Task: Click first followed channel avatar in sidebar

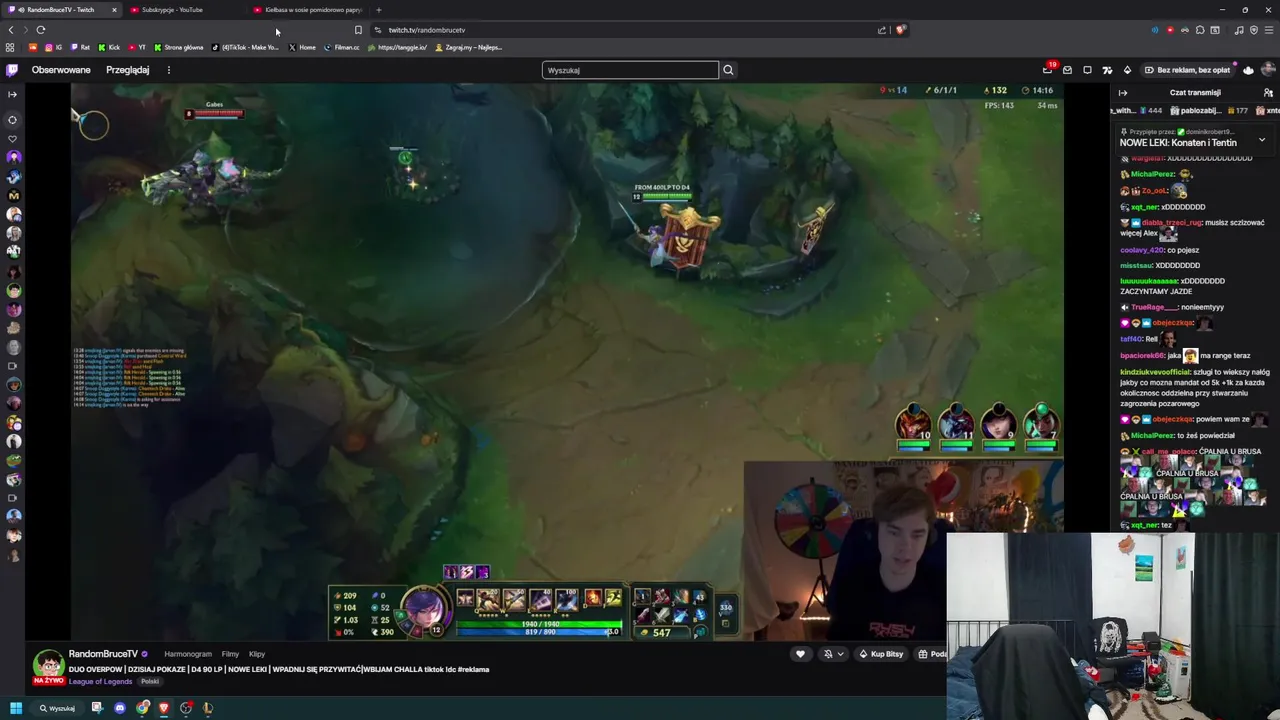Action: point(13,157)
